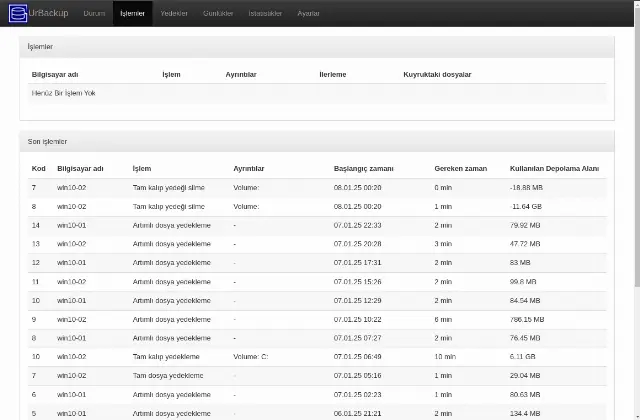This screenshot has width=640, height=420.
Task: Click start time 07.01.25 07:27
Action: 358,338
